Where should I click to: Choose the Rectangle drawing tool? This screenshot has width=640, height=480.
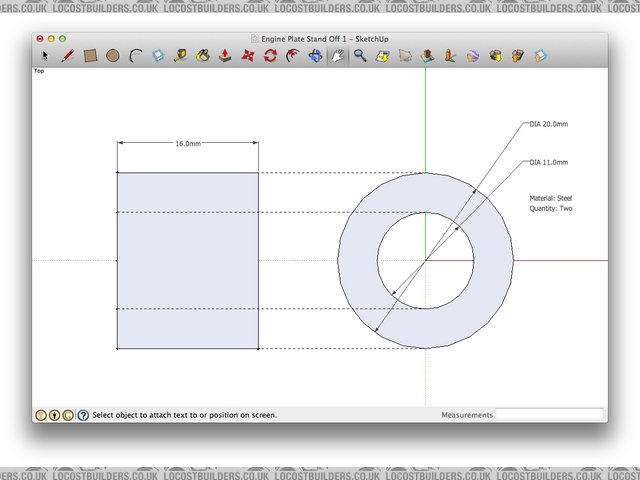[90, 56]
